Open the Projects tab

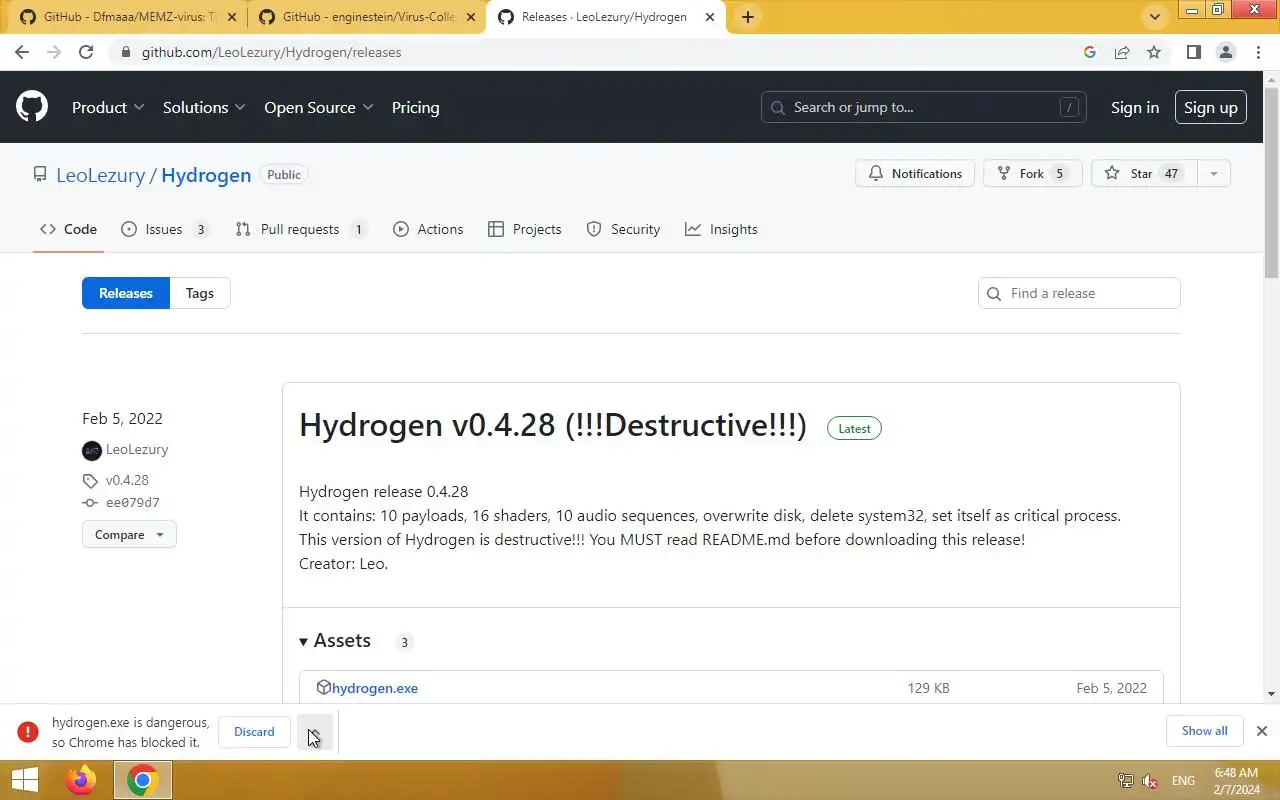(x=525, y=229)
